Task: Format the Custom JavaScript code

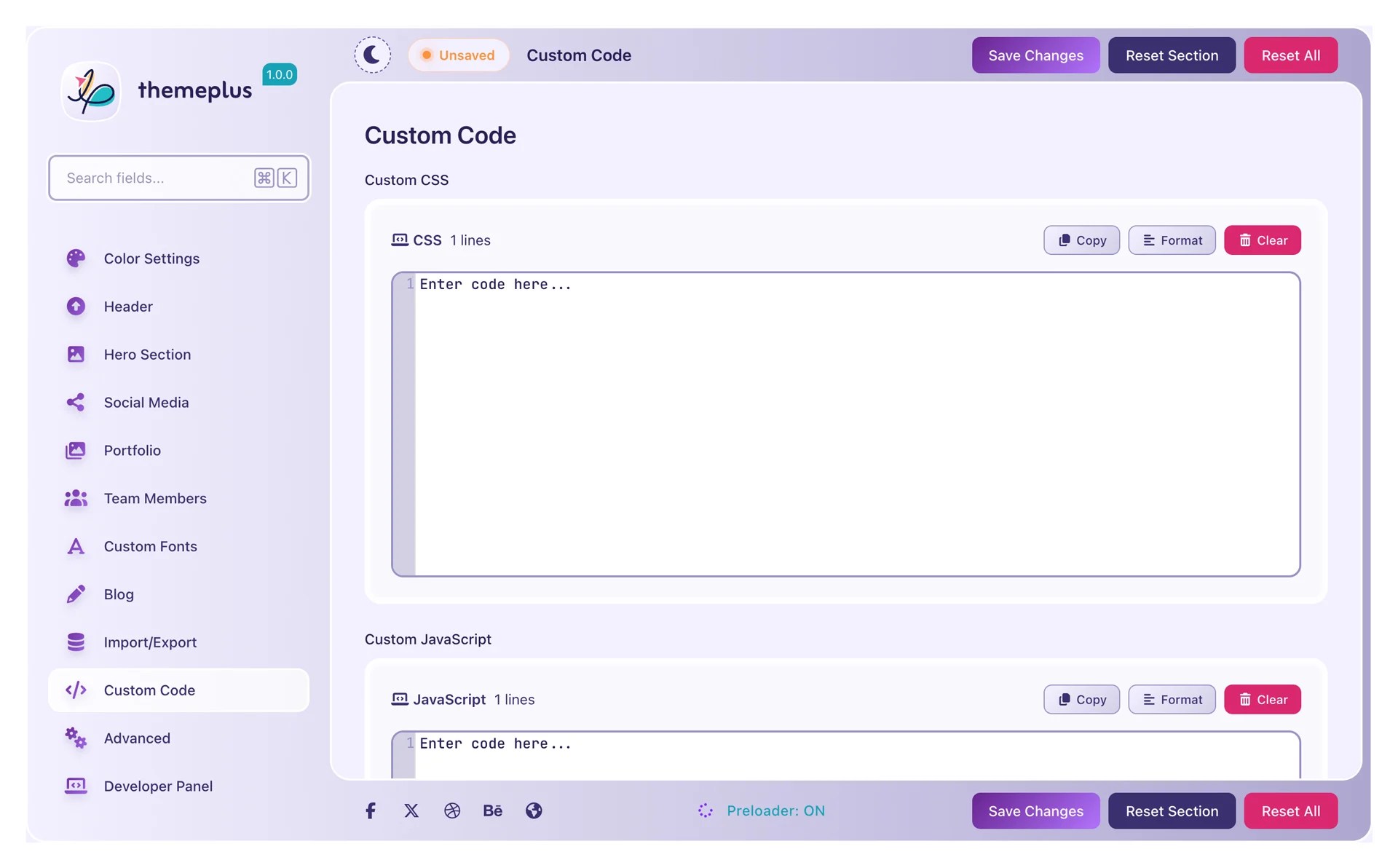Action: coord(1172,699)
